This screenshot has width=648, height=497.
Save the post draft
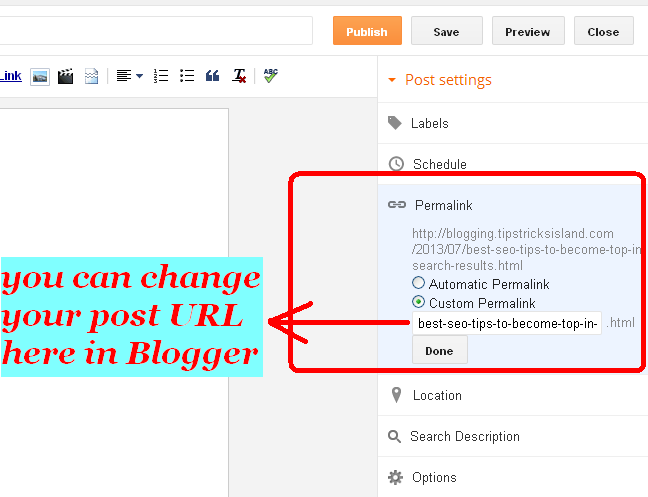point(446,31)
